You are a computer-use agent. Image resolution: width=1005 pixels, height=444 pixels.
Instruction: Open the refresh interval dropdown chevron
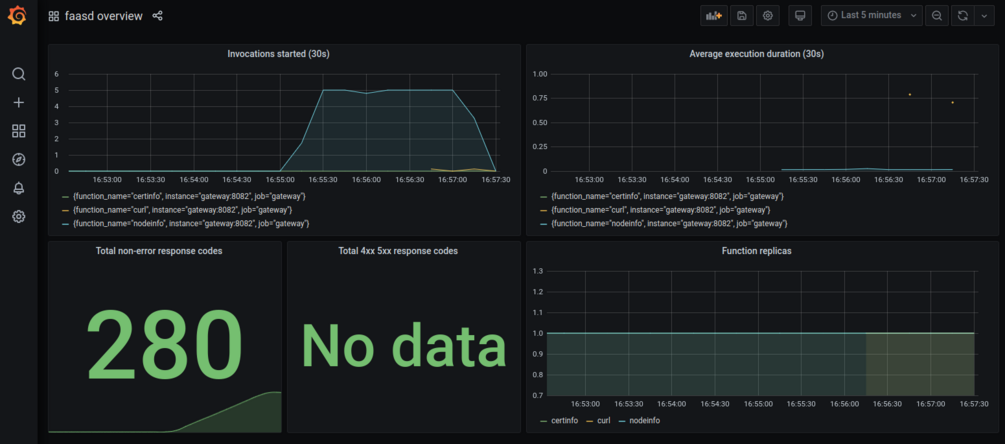[984, 16]
